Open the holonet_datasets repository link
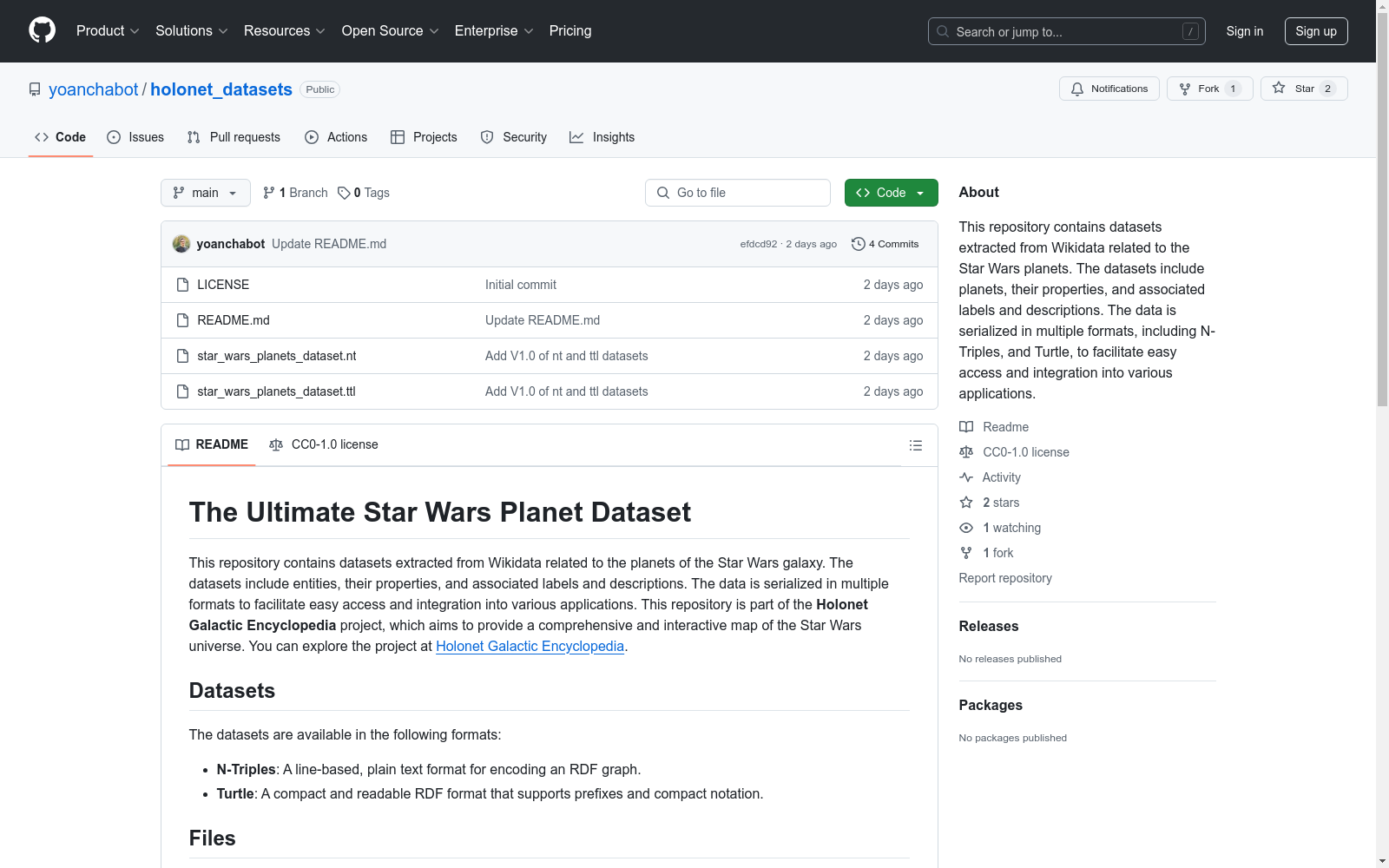1389x868 pixels. [221, 89]
